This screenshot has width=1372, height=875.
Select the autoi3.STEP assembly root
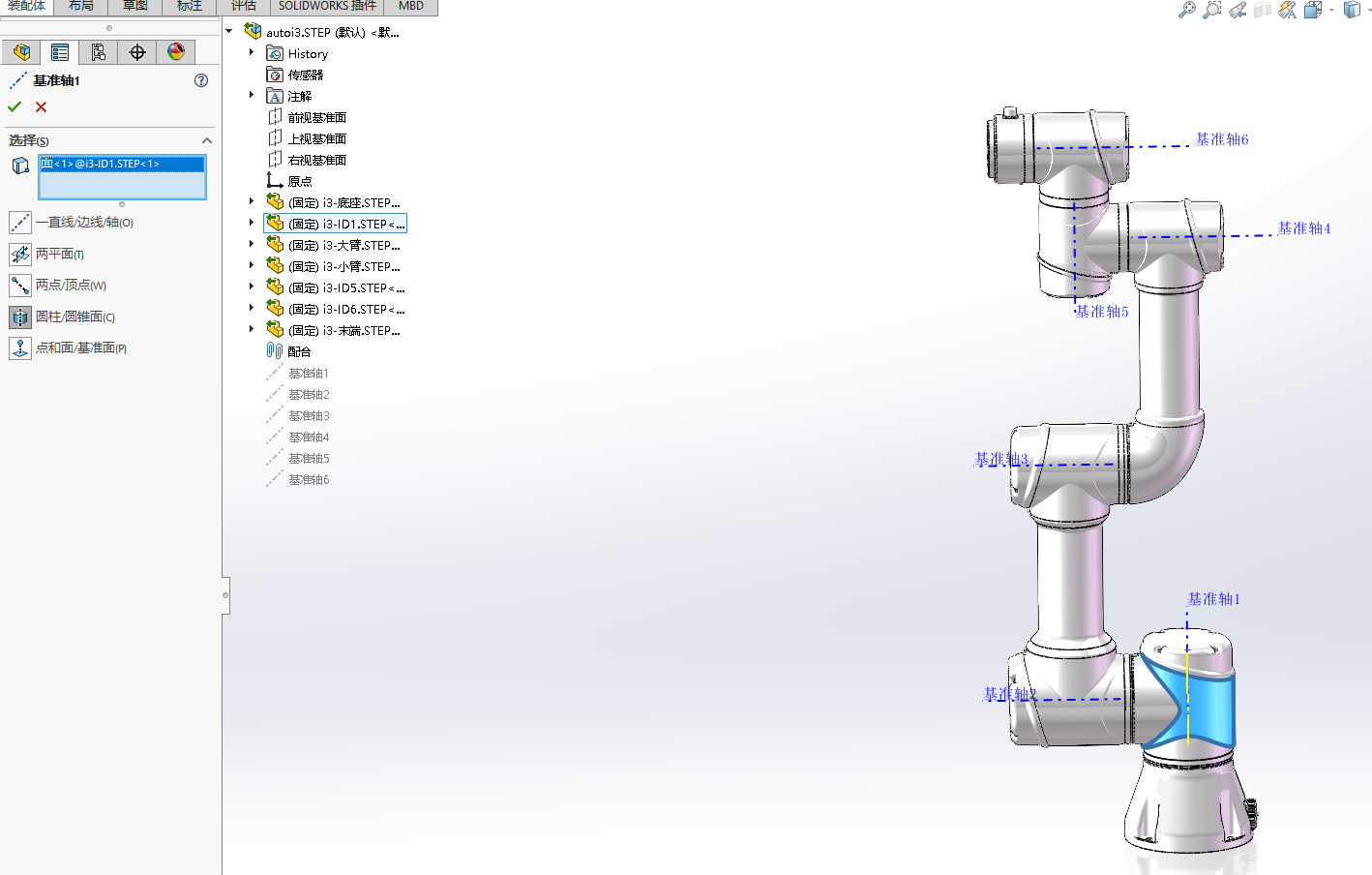(x=322, y=32)
